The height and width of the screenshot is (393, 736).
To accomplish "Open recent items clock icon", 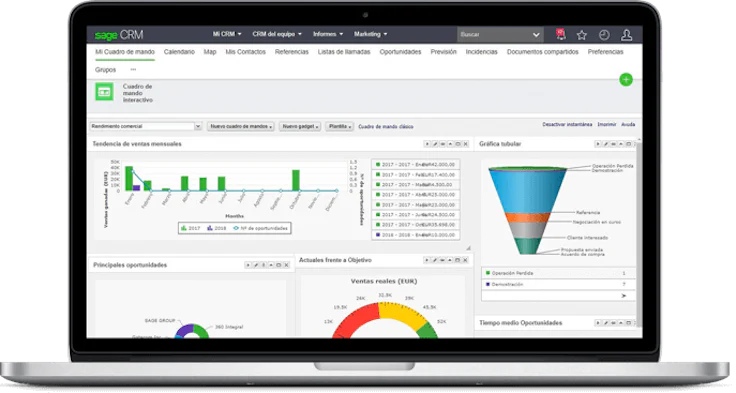I will 604,35.
